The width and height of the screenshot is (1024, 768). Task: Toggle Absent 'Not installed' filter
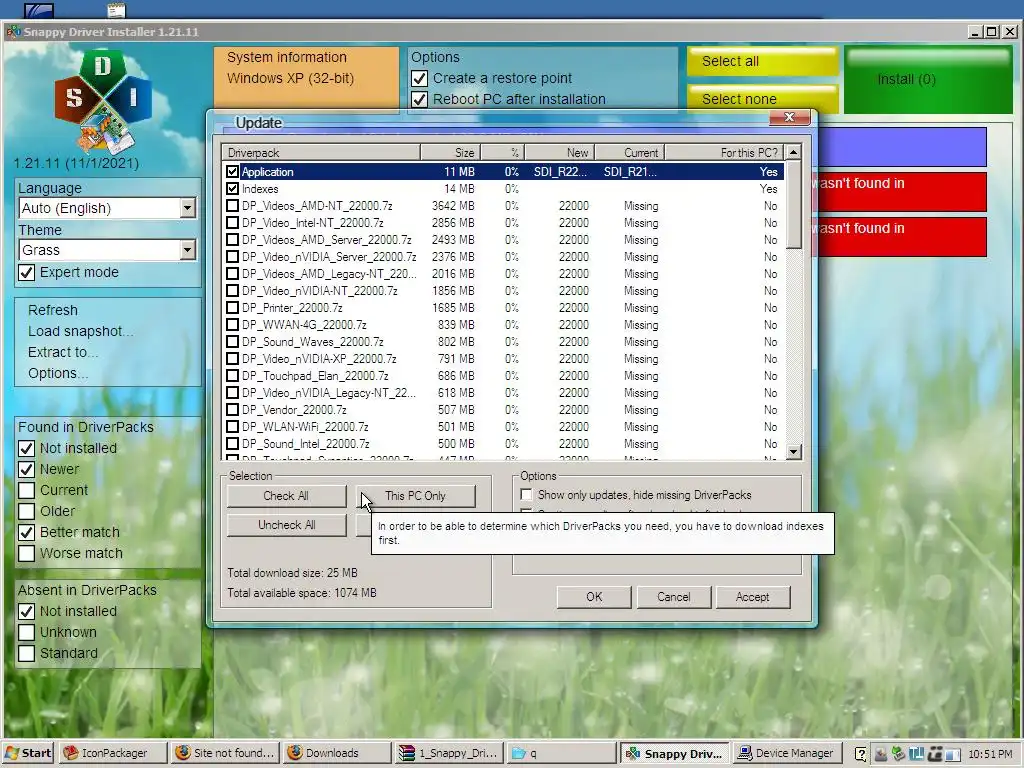point(26,612)
